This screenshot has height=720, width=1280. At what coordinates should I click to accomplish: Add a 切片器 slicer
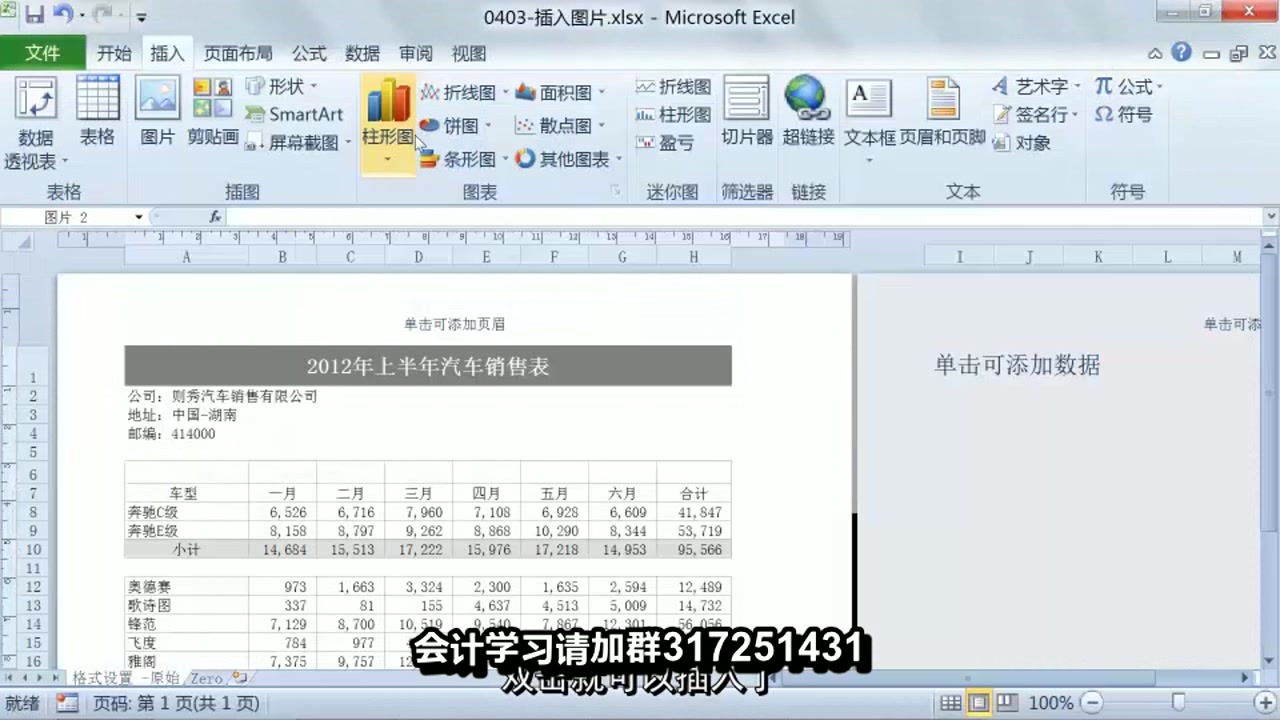coord(747,110)
